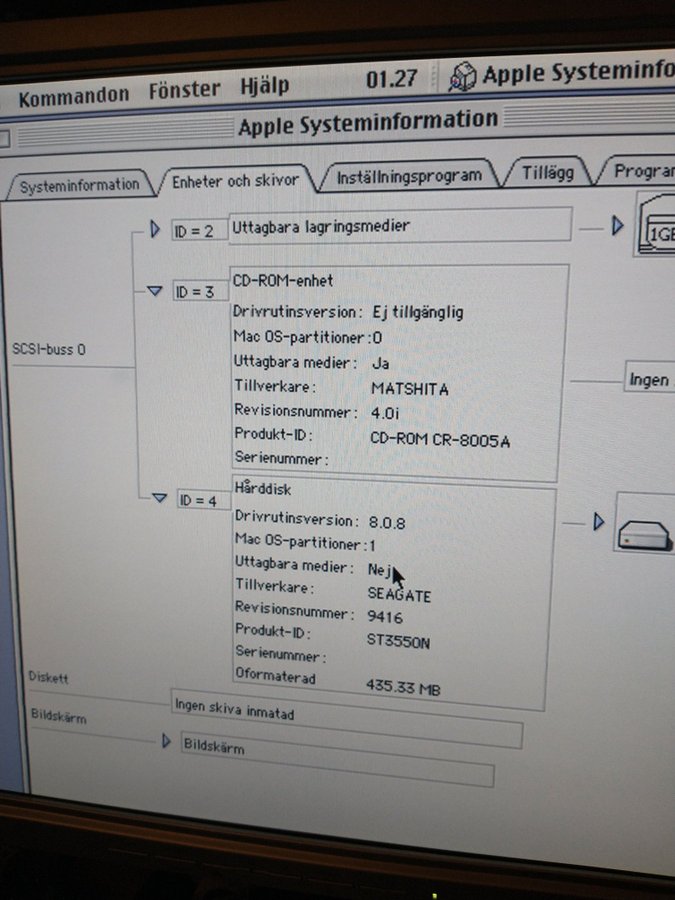
Task: Click the 1GB removable media volume icon
Action: 657,228
